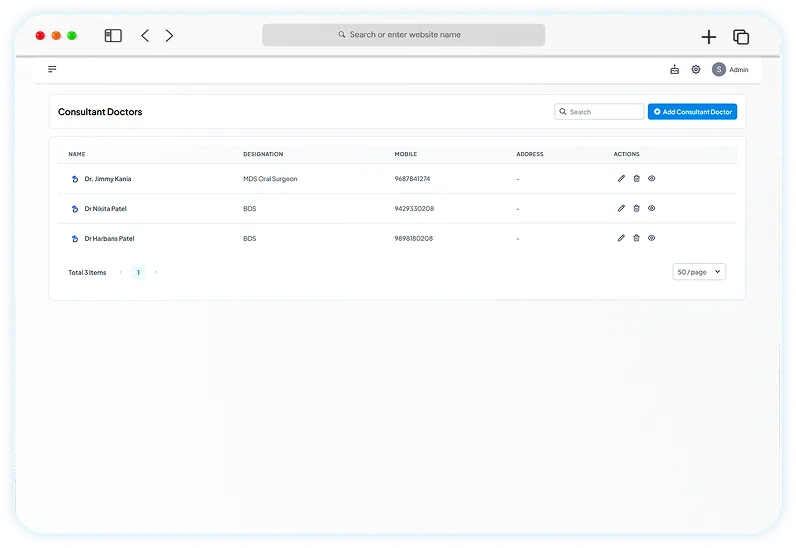Open the bot assistant icon in the header
The height and width of the screenshot is (548, 796).
(x=675, y=70)
